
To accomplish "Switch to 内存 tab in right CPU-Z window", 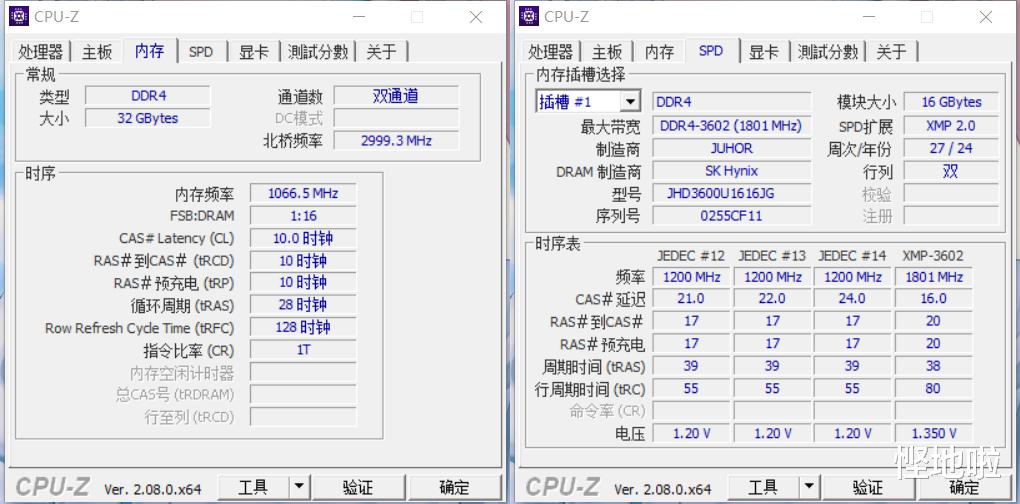I will point(659,52).
